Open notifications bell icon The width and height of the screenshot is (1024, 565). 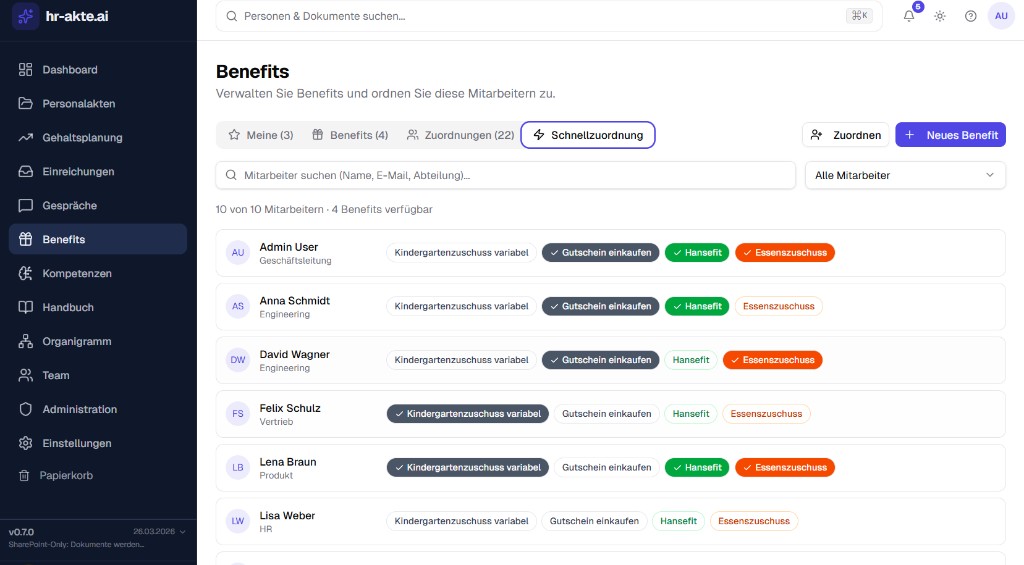tap(909, 16)
